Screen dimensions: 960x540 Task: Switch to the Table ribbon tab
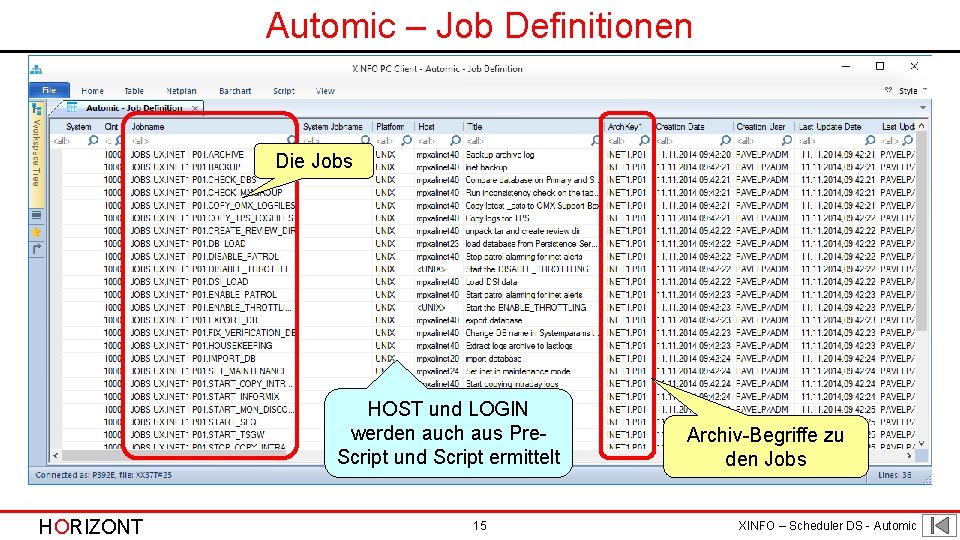click(134, 91)
